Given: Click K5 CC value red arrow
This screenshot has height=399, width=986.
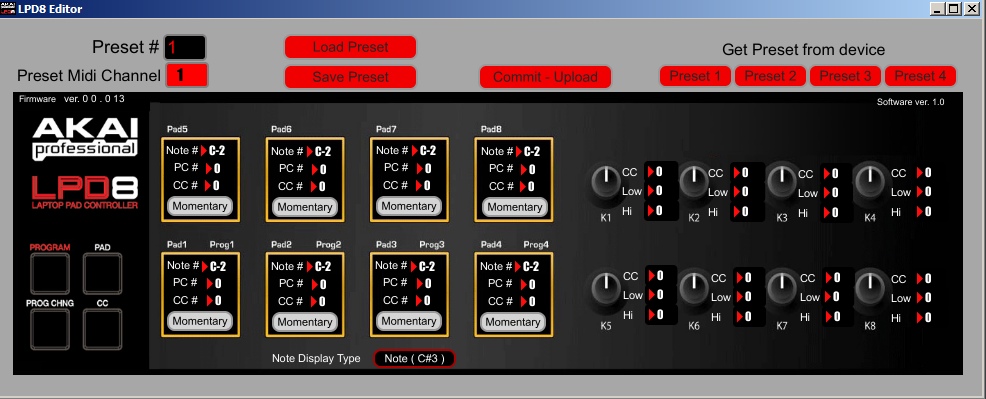Looking at the screenshot, I should coord(651,275).
